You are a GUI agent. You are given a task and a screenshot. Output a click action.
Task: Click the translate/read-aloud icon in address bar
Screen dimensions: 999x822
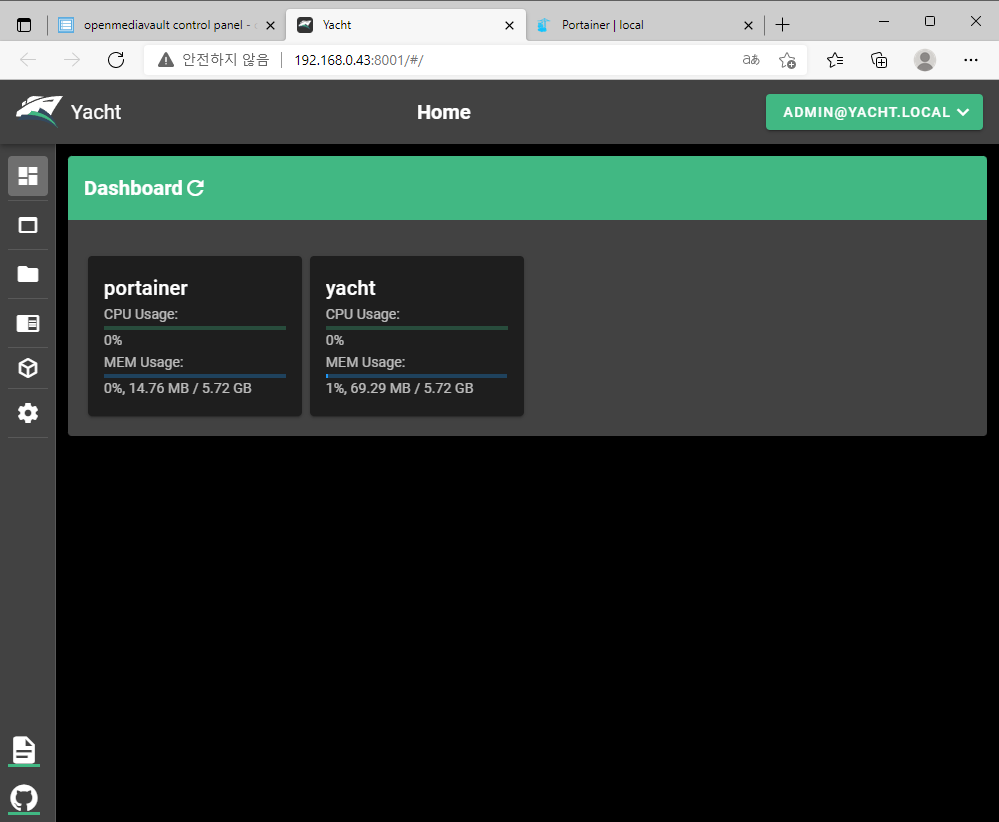(751, 60)
